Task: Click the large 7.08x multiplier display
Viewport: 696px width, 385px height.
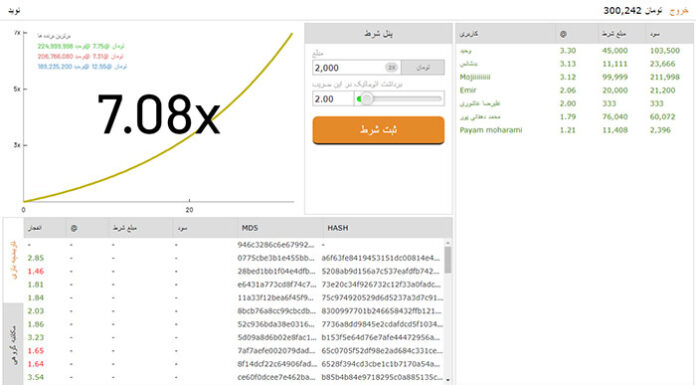Action: (x=158, y=114)
